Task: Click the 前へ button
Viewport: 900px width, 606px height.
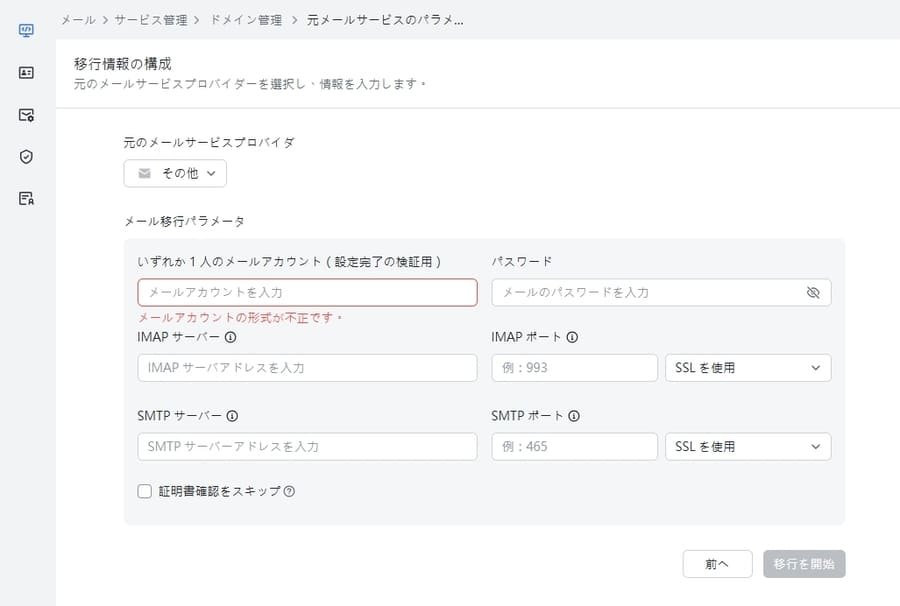Action: [x=717, y=564]
